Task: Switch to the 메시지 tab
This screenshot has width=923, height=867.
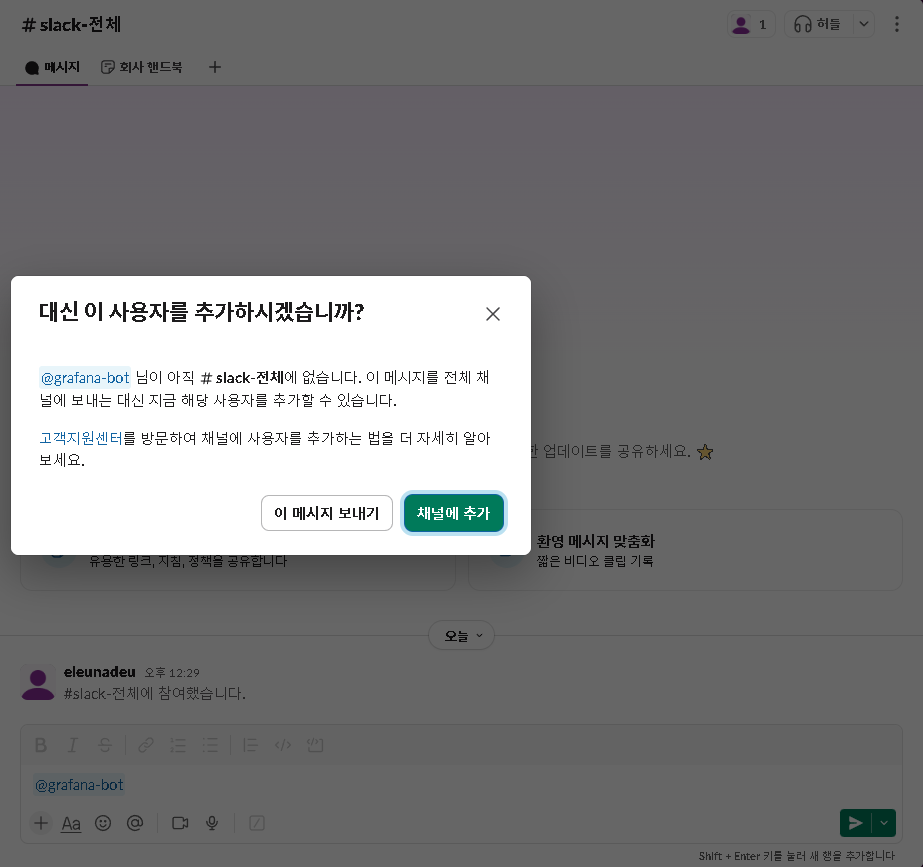Action: [x=52, y=67]
